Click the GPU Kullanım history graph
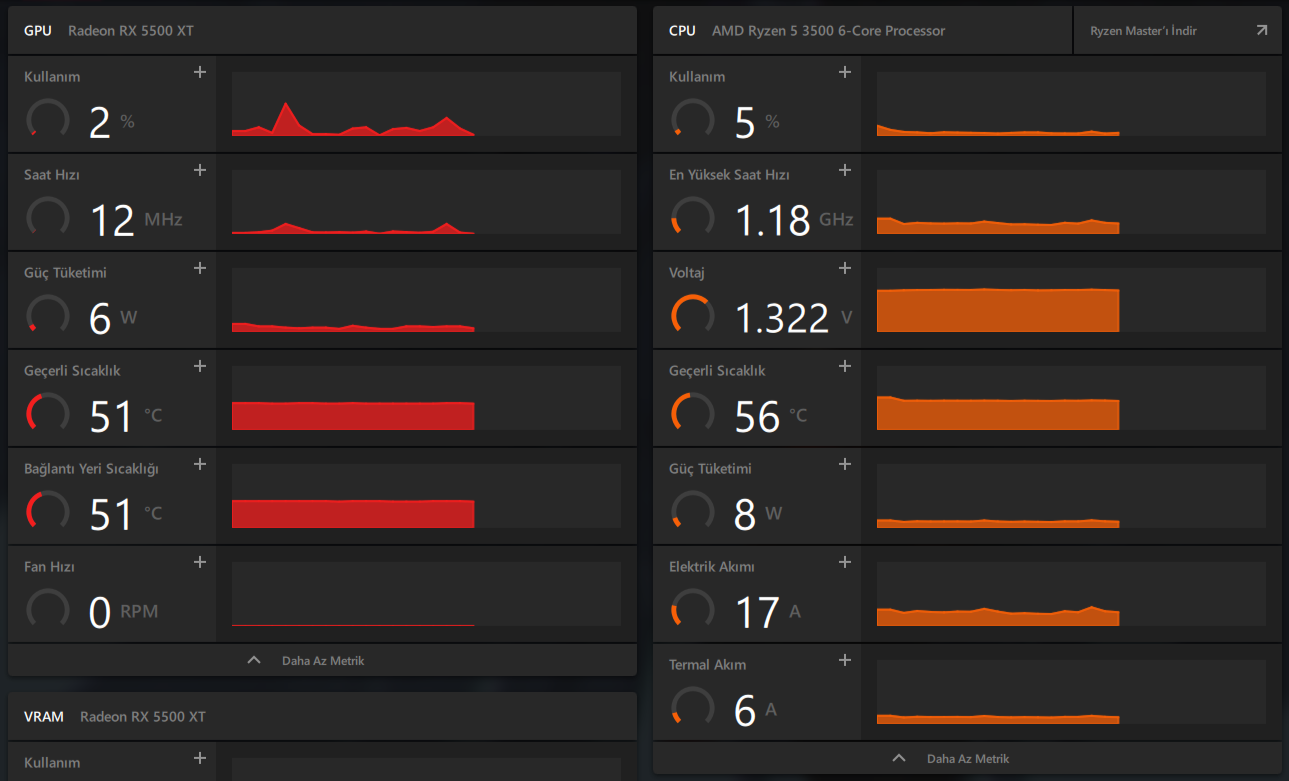 click(426, 104)
